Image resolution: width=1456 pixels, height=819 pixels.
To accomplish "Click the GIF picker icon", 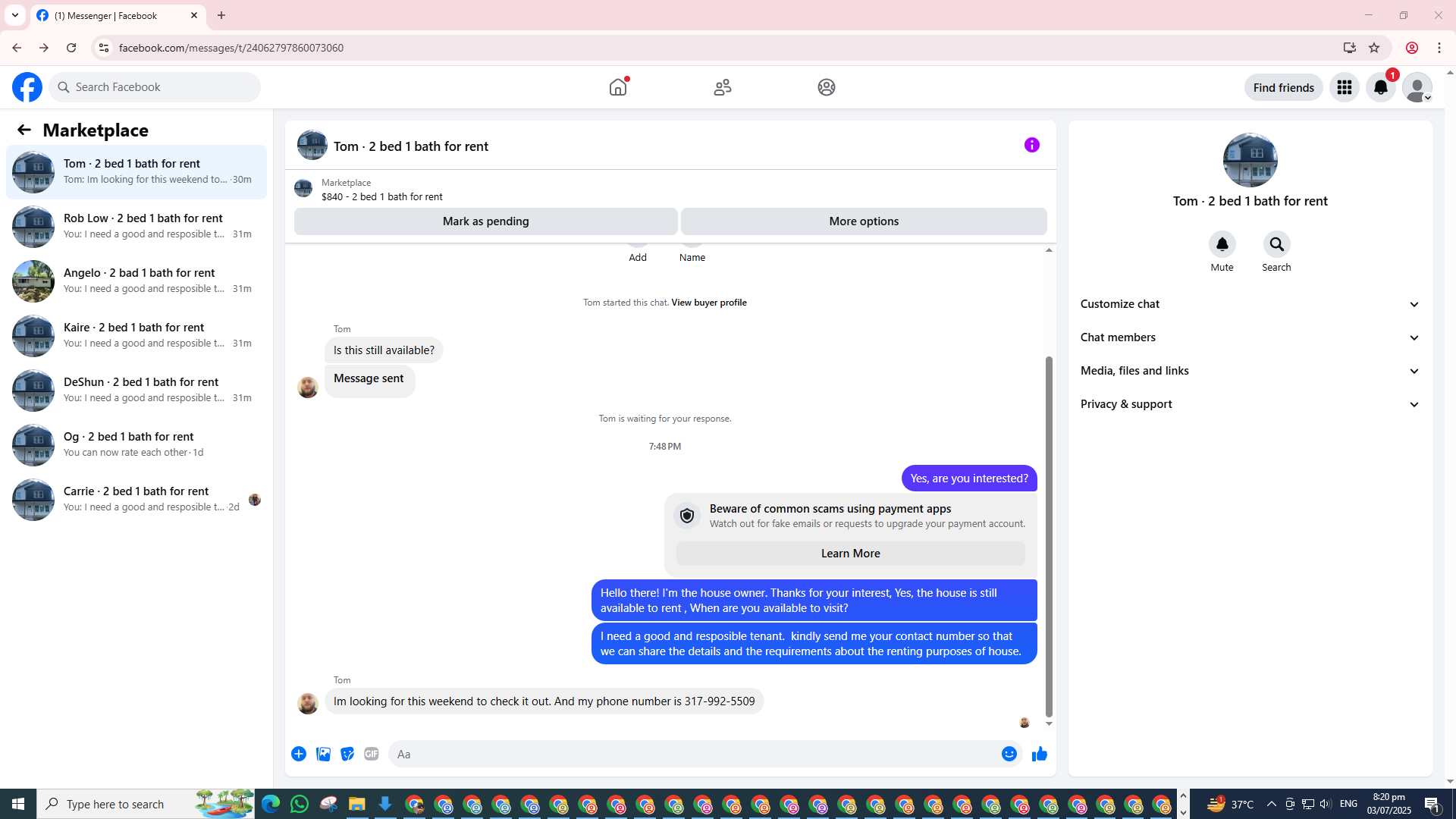I will click(x=371, y=754).
